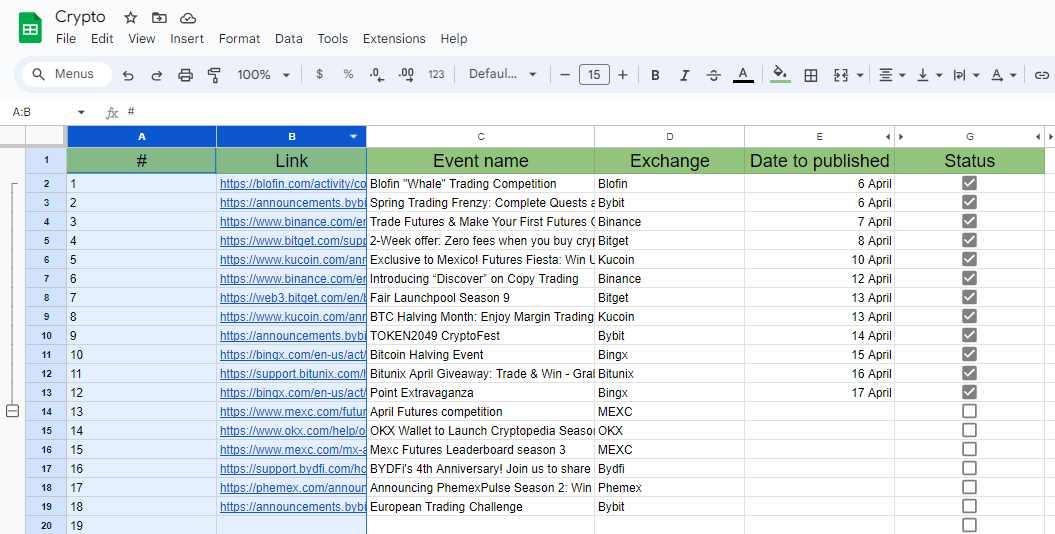The image size is (1055, 534).
Task: Open the Extensions menu
Action: pyautogui.click(x=394, y=38)
